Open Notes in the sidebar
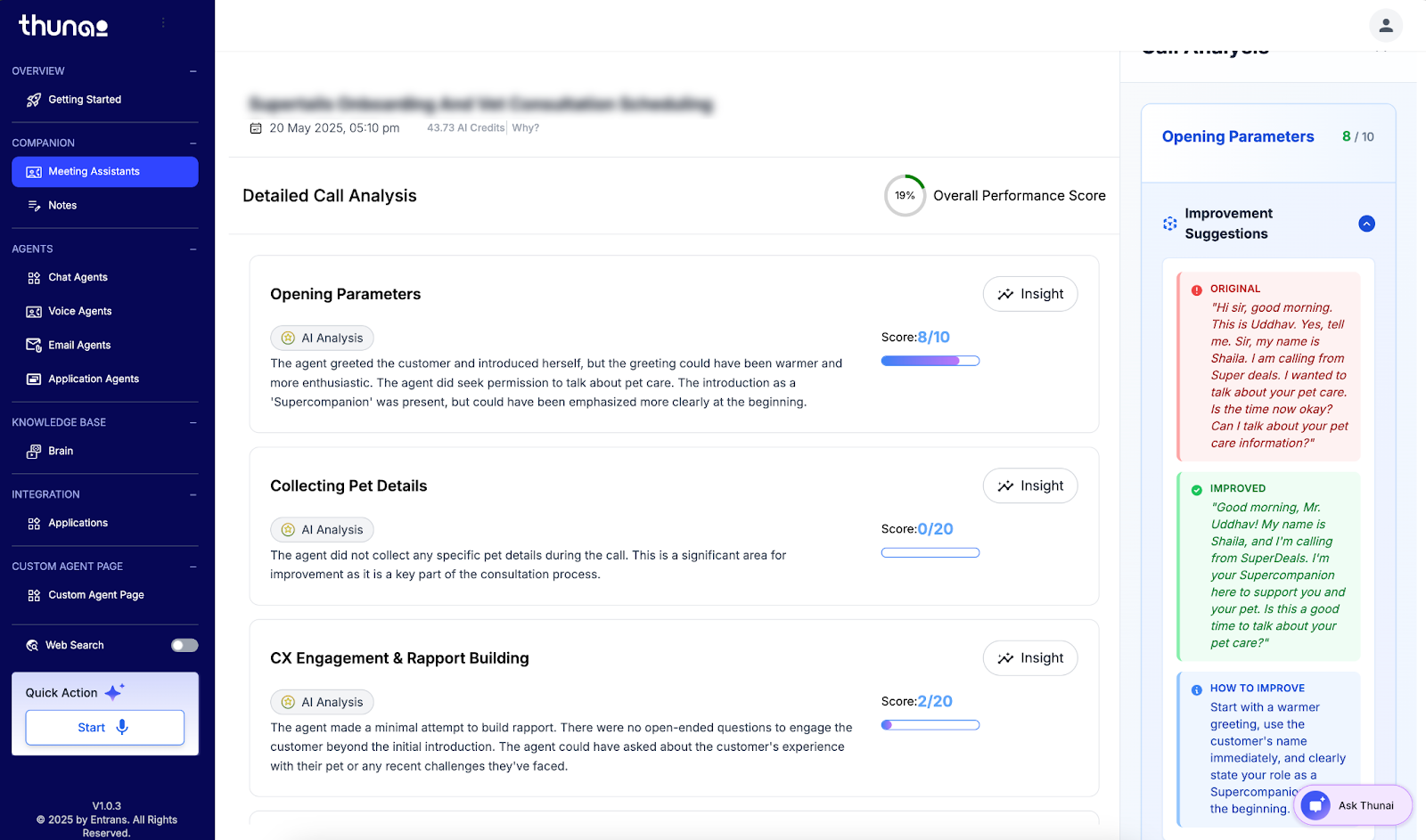 pyautogui.click(x=105, y=206)
